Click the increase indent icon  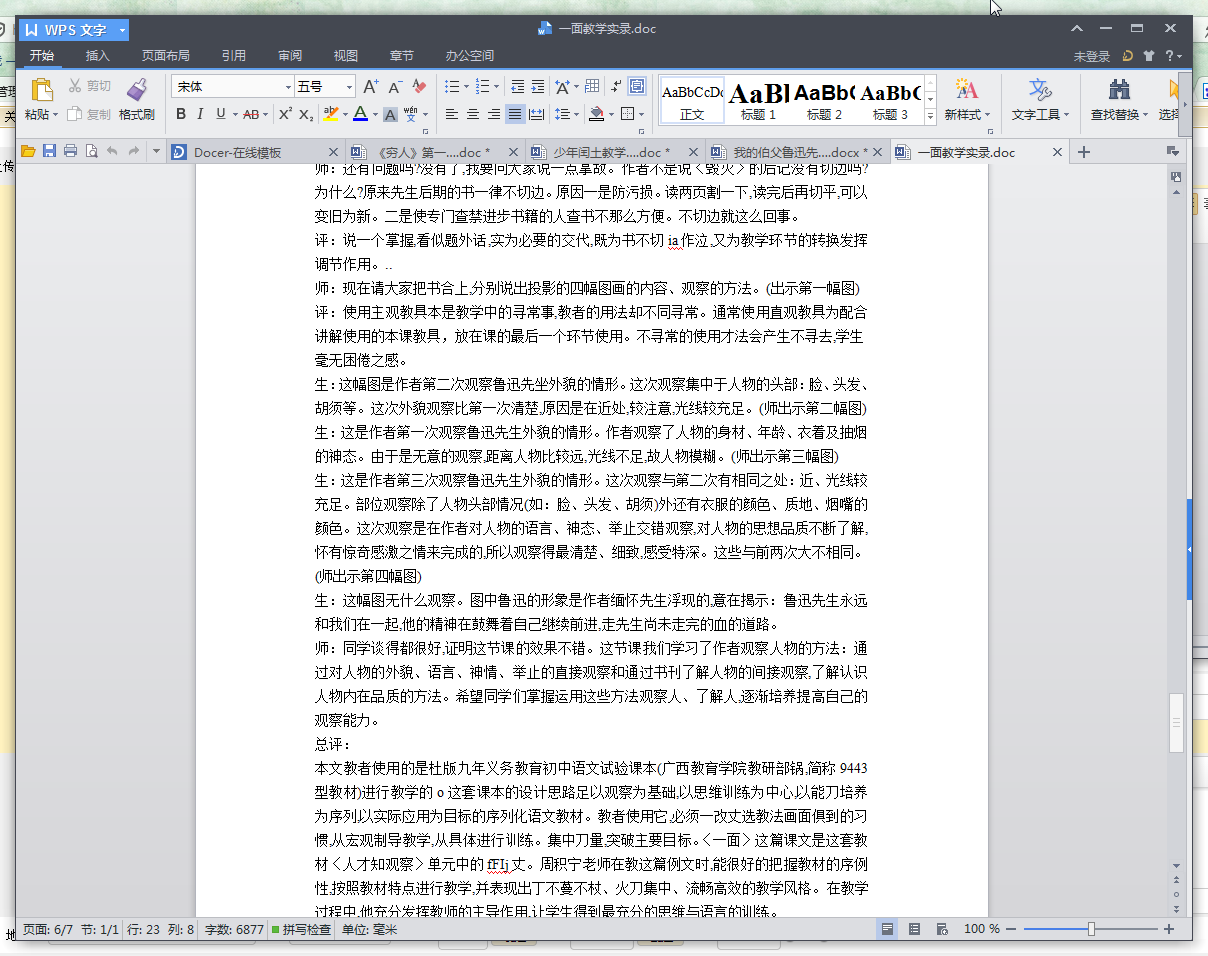(538, 86)
